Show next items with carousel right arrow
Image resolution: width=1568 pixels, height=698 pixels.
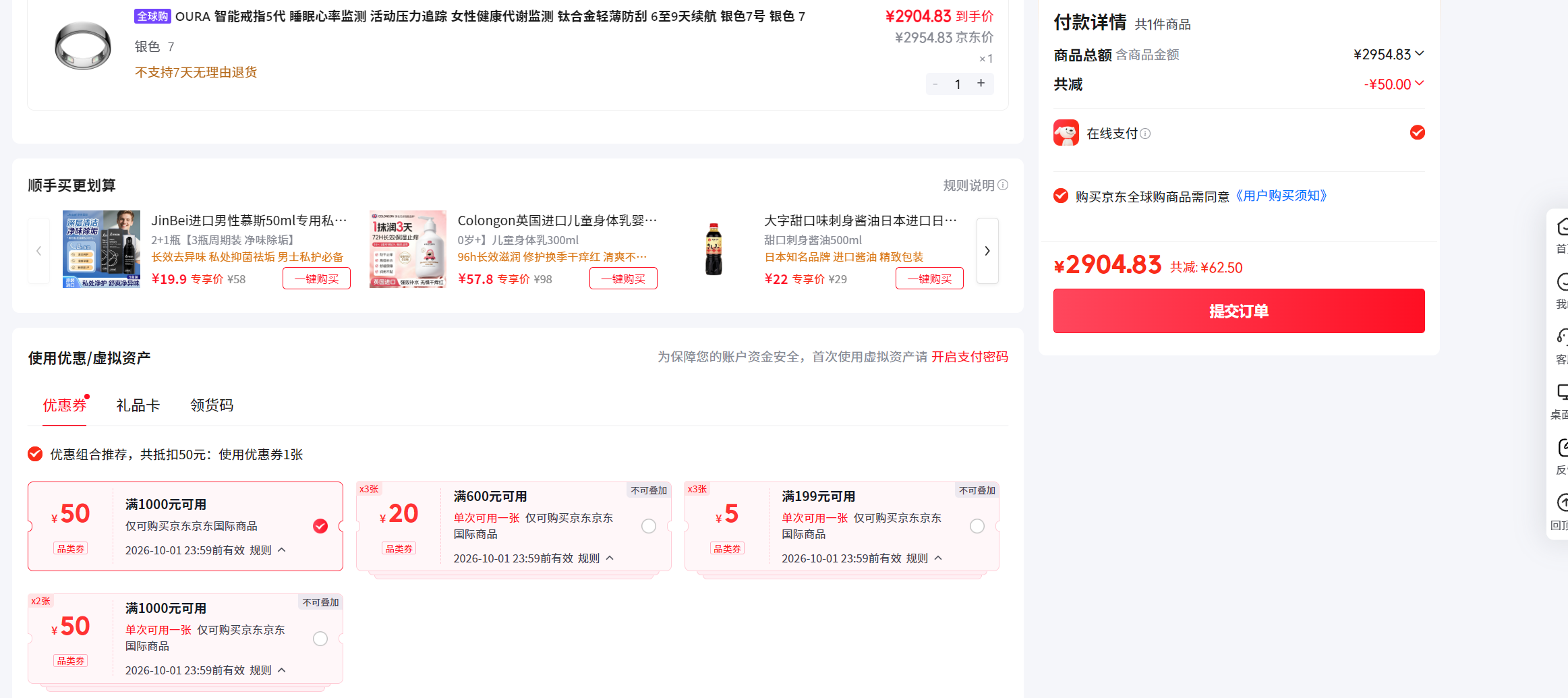click(987, 251)
